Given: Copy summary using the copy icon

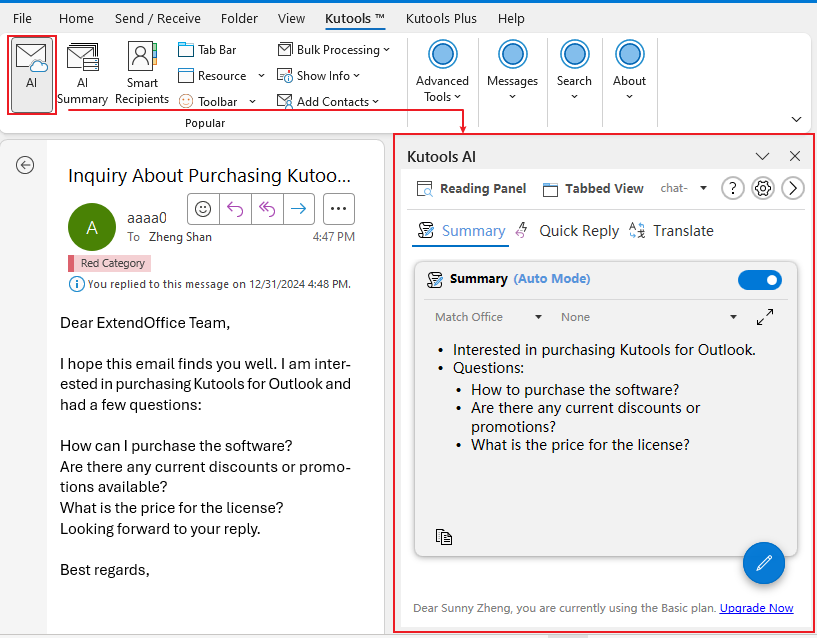Looking at the screenshot, I should click(x=444, y=537).
